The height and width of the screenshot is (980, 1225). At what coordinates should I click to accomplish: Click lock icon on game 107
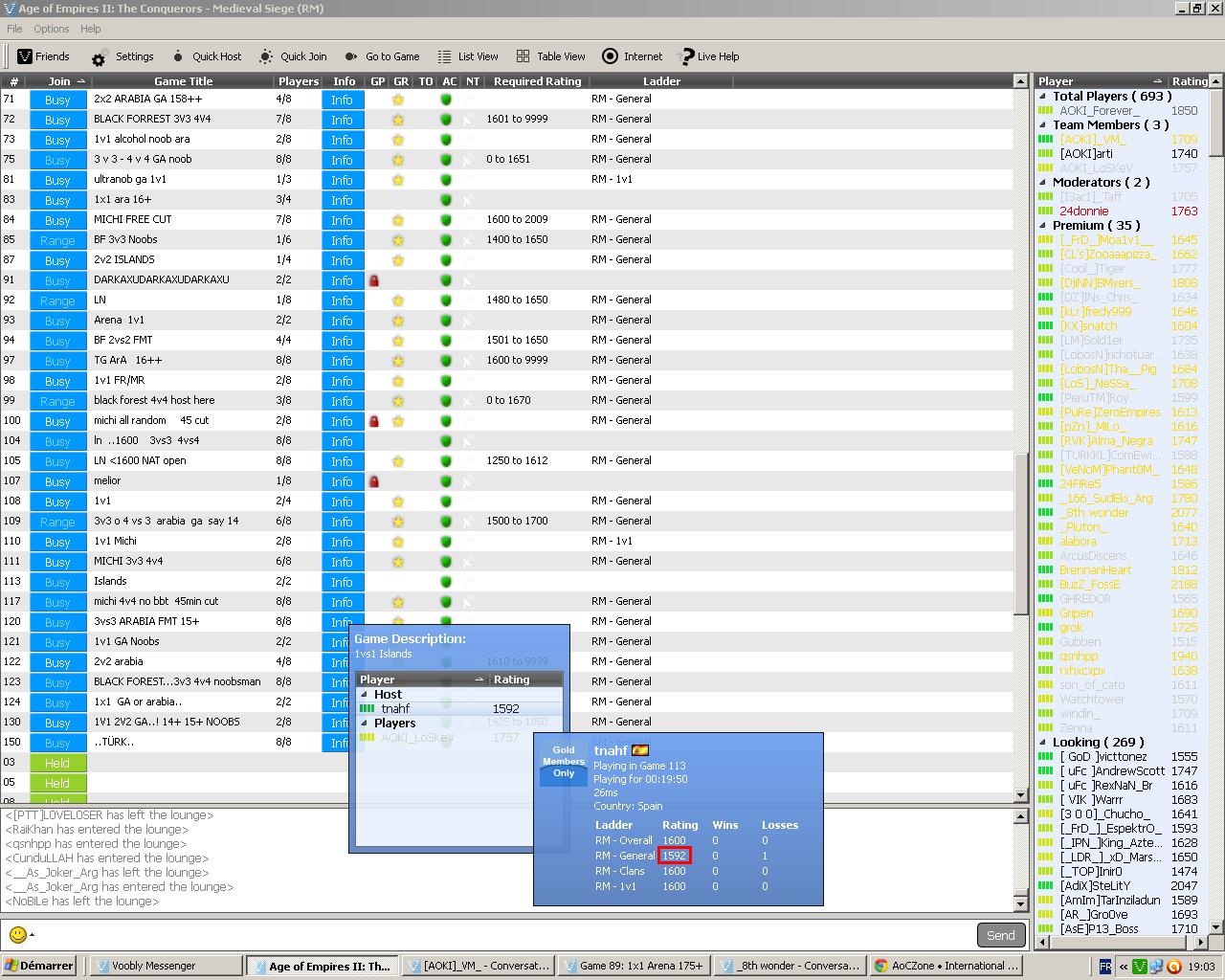(374, 481)
